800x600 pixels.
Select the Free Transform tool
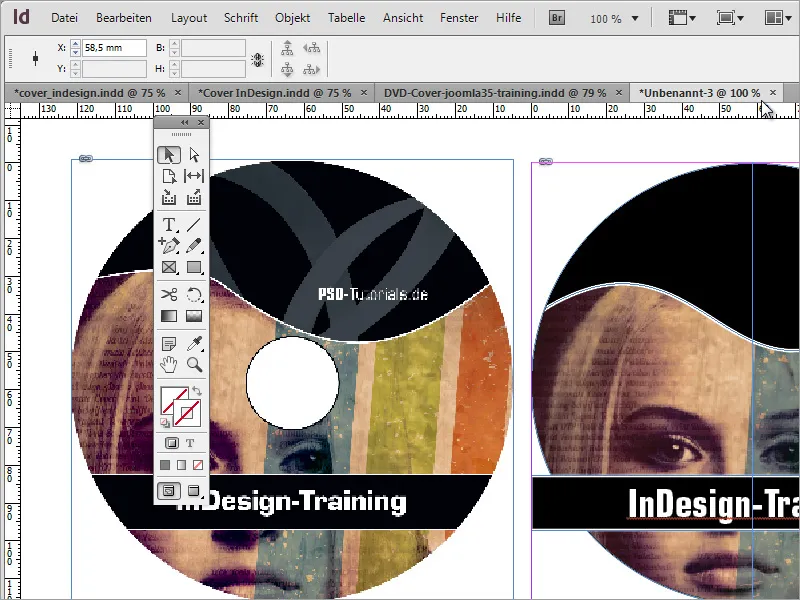click(194, 294)
